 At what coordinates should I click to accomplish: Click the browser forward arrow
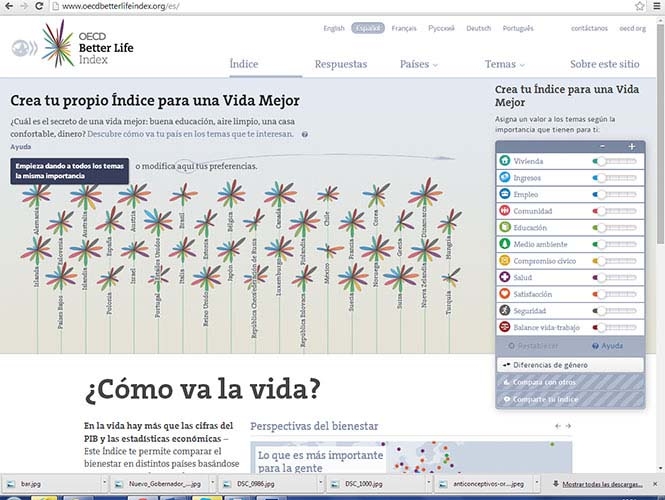tap(23, 6)
